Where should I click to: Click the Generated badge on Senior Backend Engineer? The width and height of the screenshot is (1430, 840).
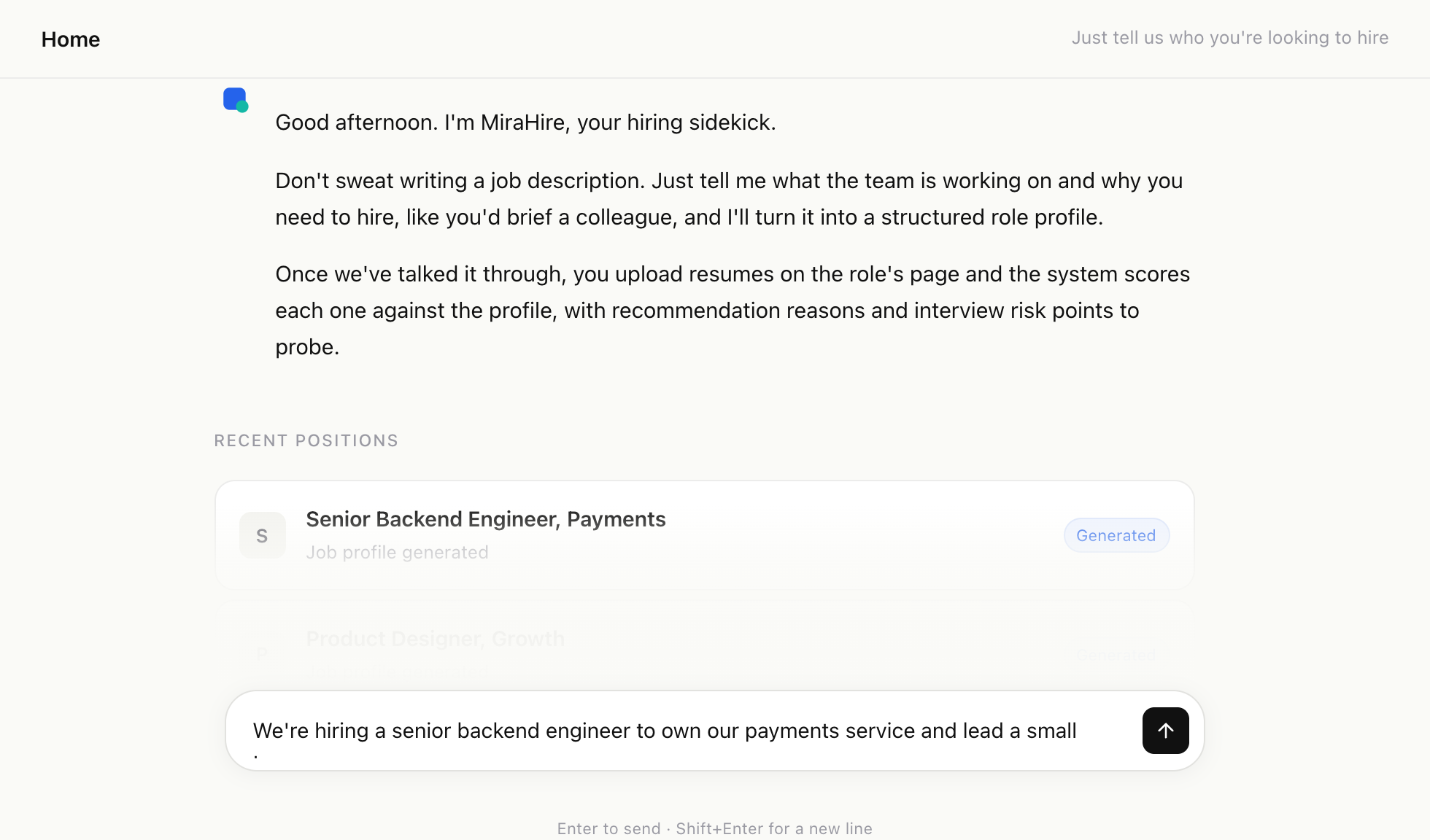pos(1116,535)
